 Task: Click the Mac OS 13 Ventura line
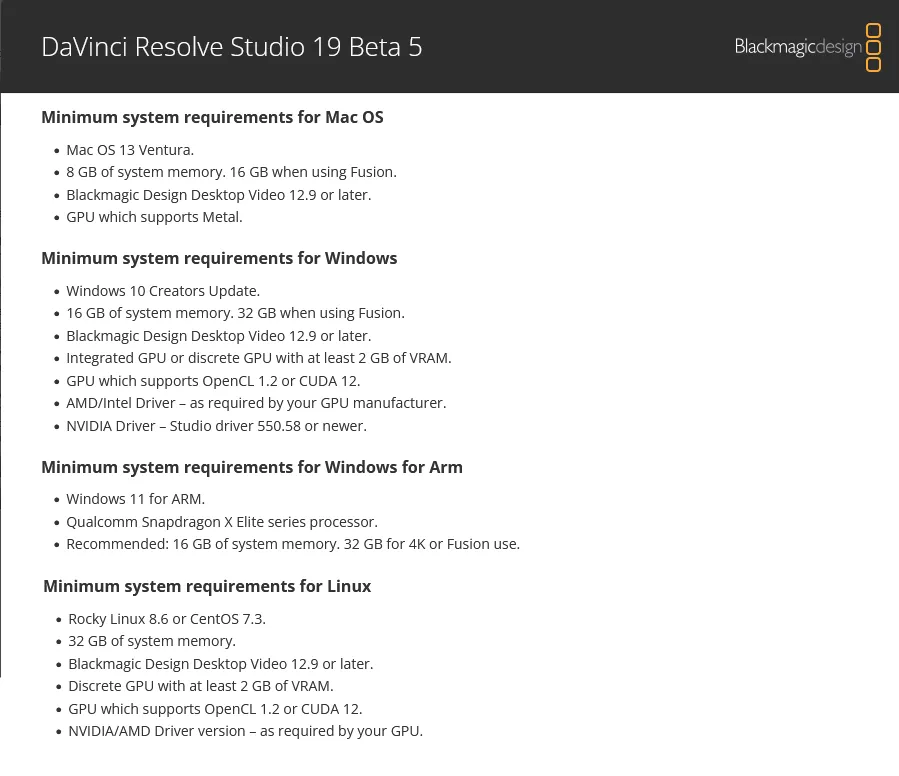coord(130,150)
